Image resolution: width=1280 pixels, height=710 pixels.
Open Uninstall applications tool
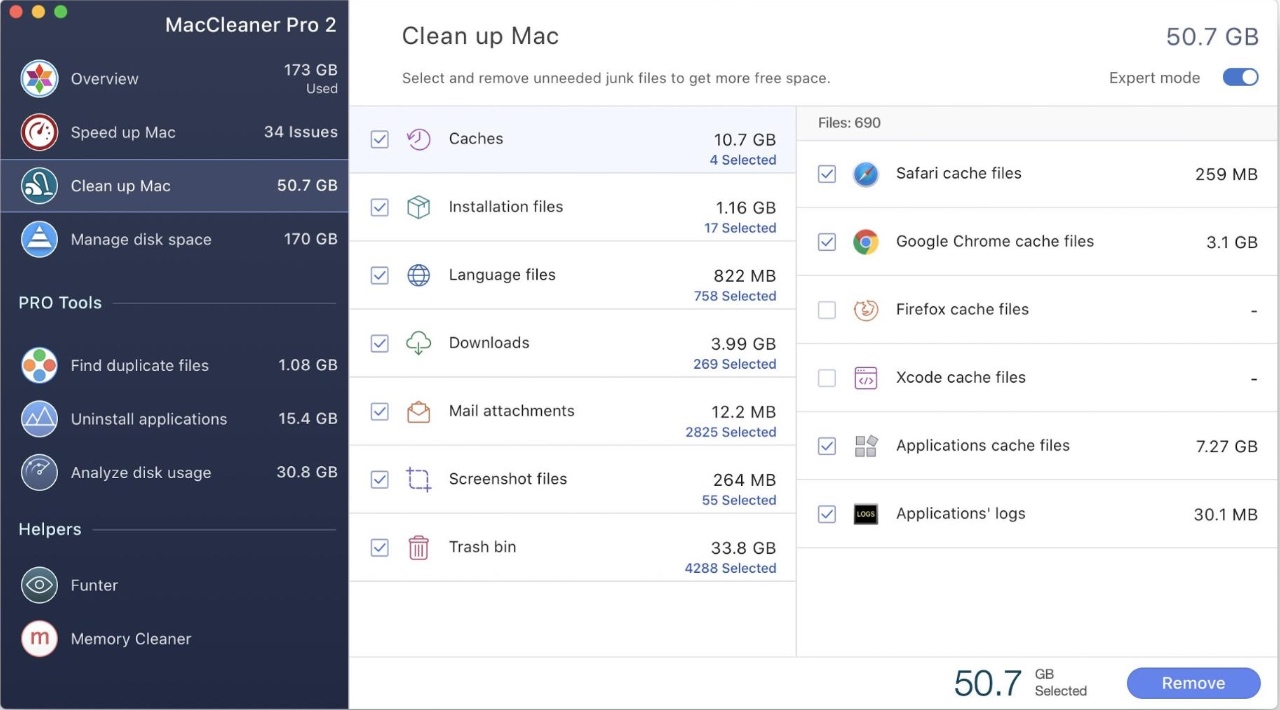coord(174,419)
